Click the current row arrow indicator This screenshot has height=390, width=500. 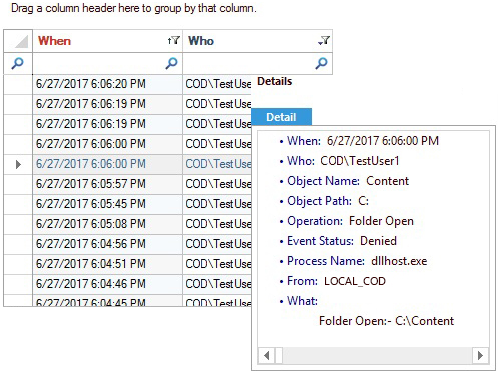coord(18,164)
